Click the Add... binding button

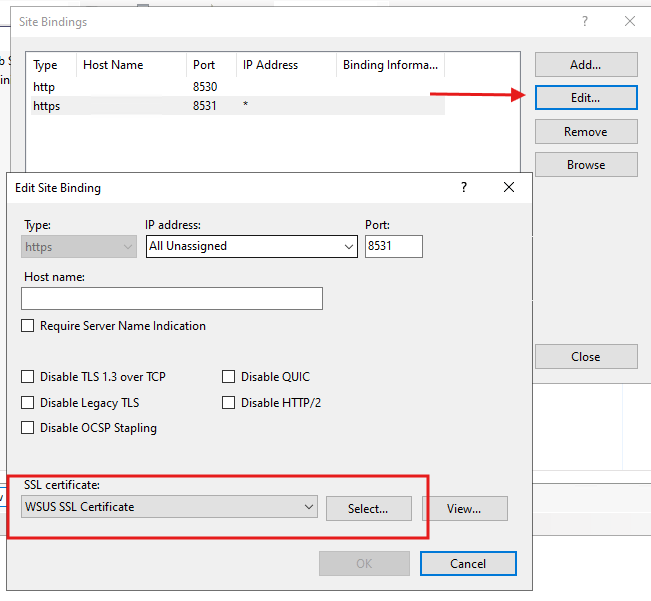[585, 65]
